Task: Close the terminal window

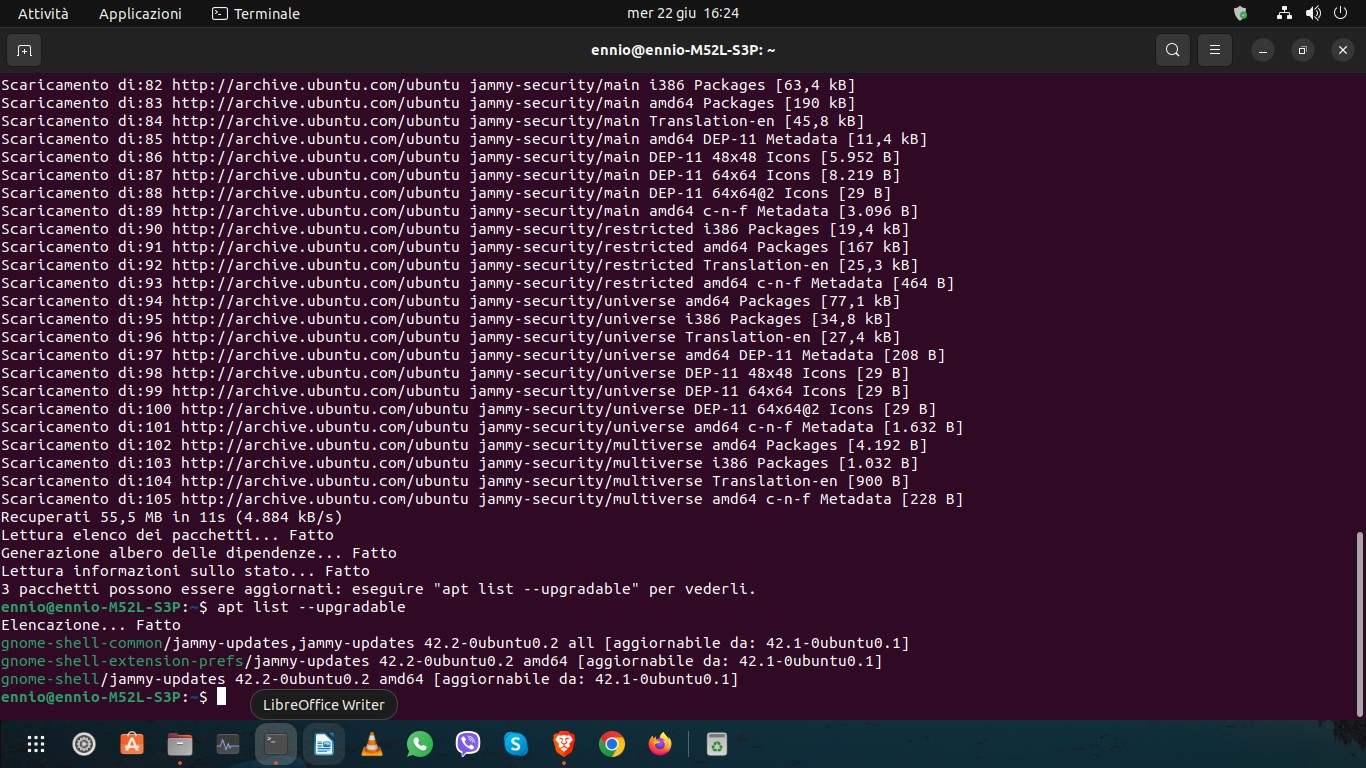Action: [x=1341, y=50]
